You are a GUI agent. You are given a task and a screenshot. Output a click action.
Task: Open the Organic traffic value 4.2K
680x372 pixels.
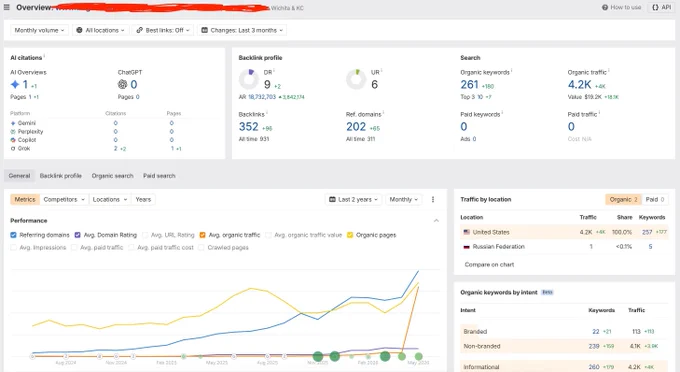(579, 85)
